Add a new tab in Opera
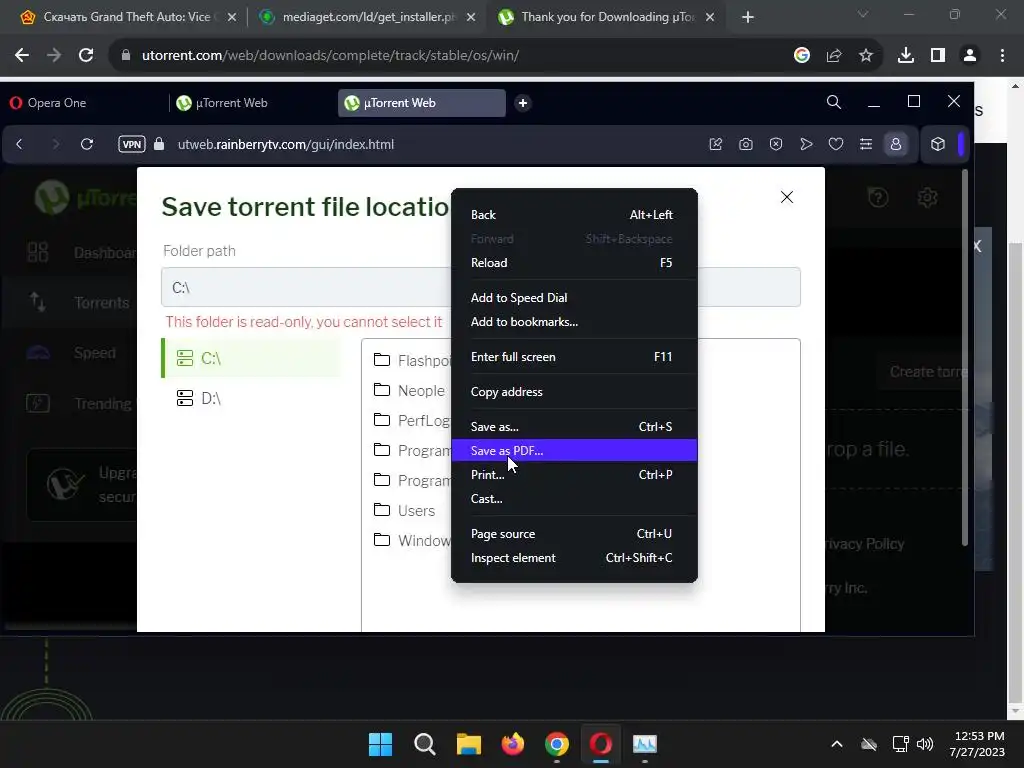Screen dimensions: 1024x768 [x=522, y=103]
